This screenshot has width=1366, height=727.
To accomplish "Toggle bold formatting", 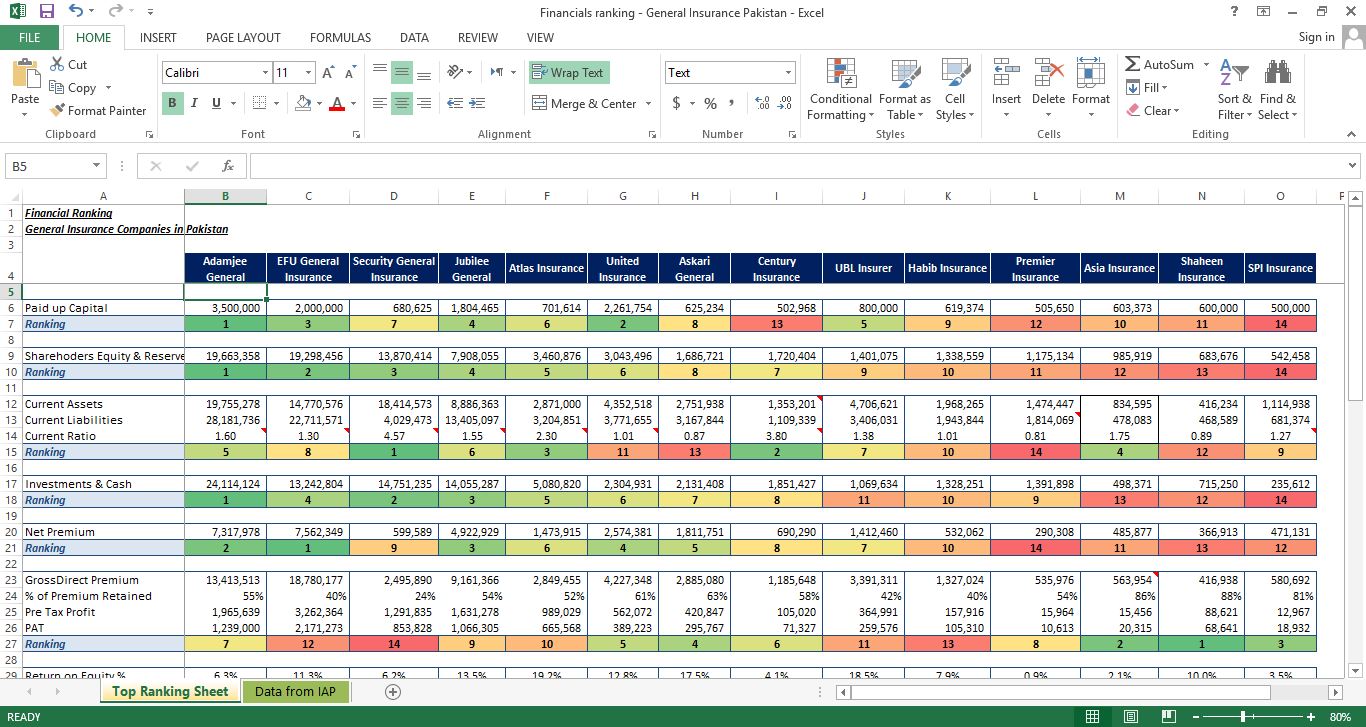I will pyautogui.click(x=172, y=103).
